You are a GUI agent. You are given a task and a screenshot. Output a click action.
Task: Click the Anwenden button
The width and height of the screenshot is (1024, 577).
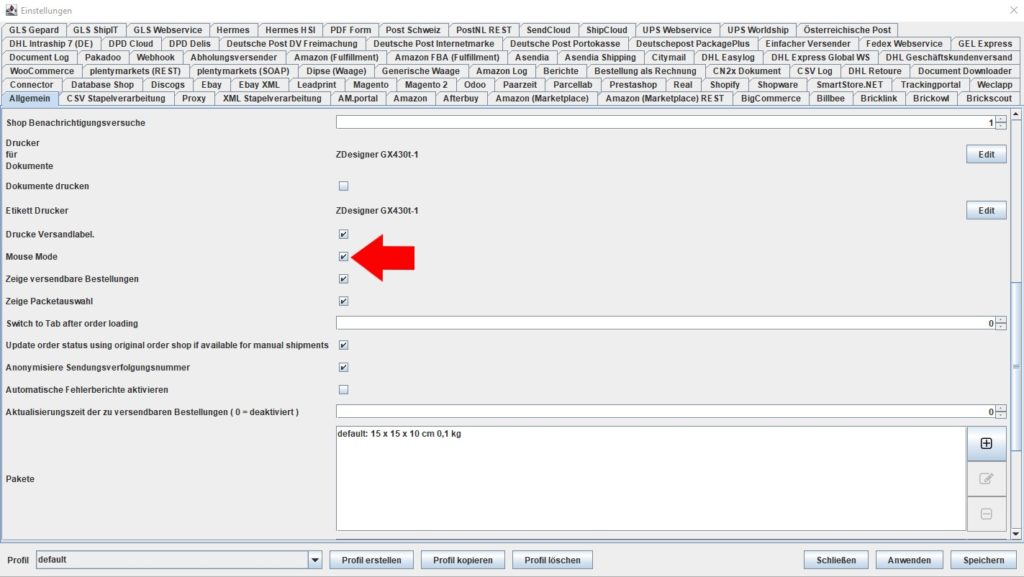(909, 560)
